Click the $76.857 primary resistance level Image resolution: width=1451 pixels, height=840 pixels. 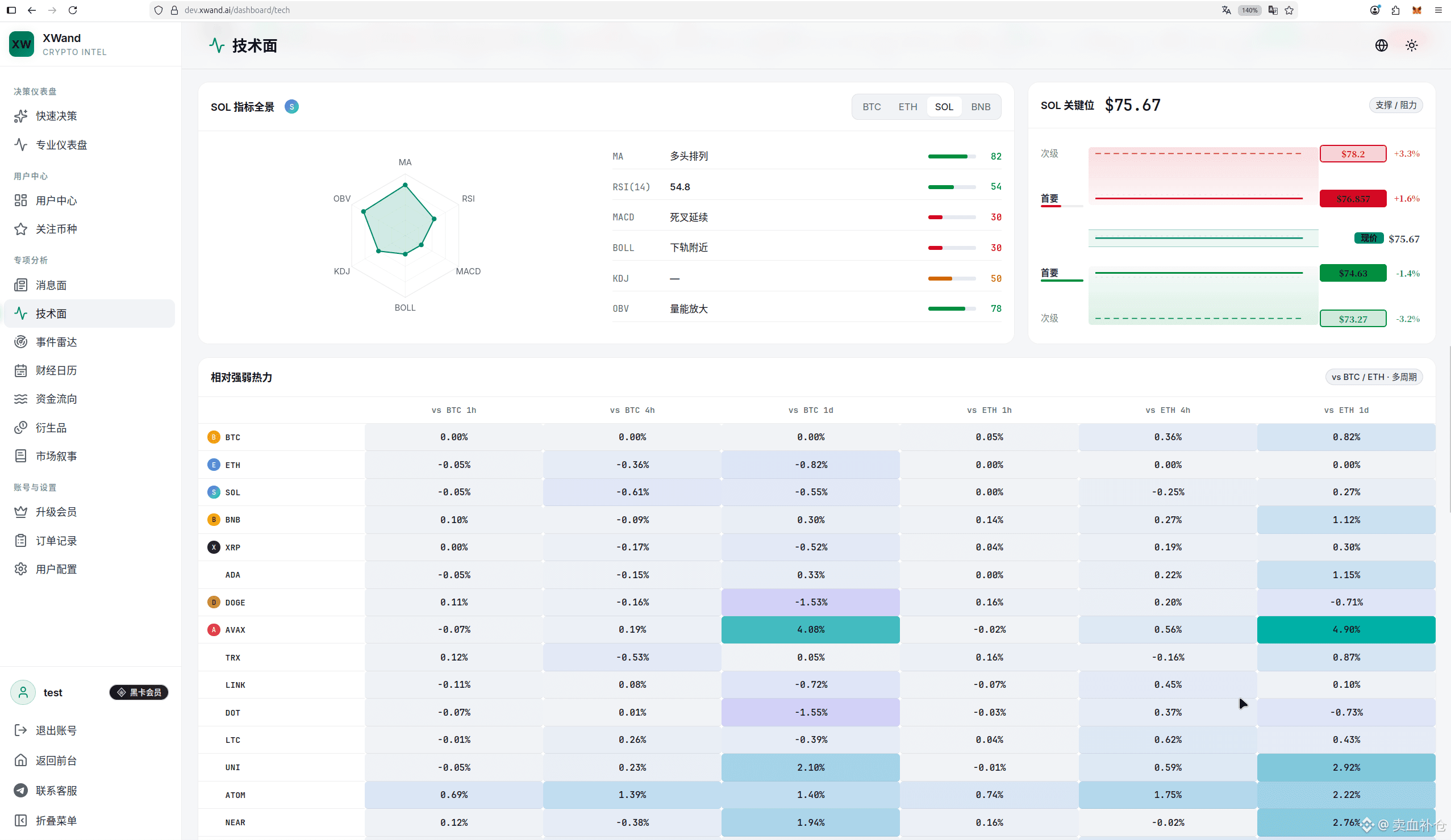(x=1353, y=199)
